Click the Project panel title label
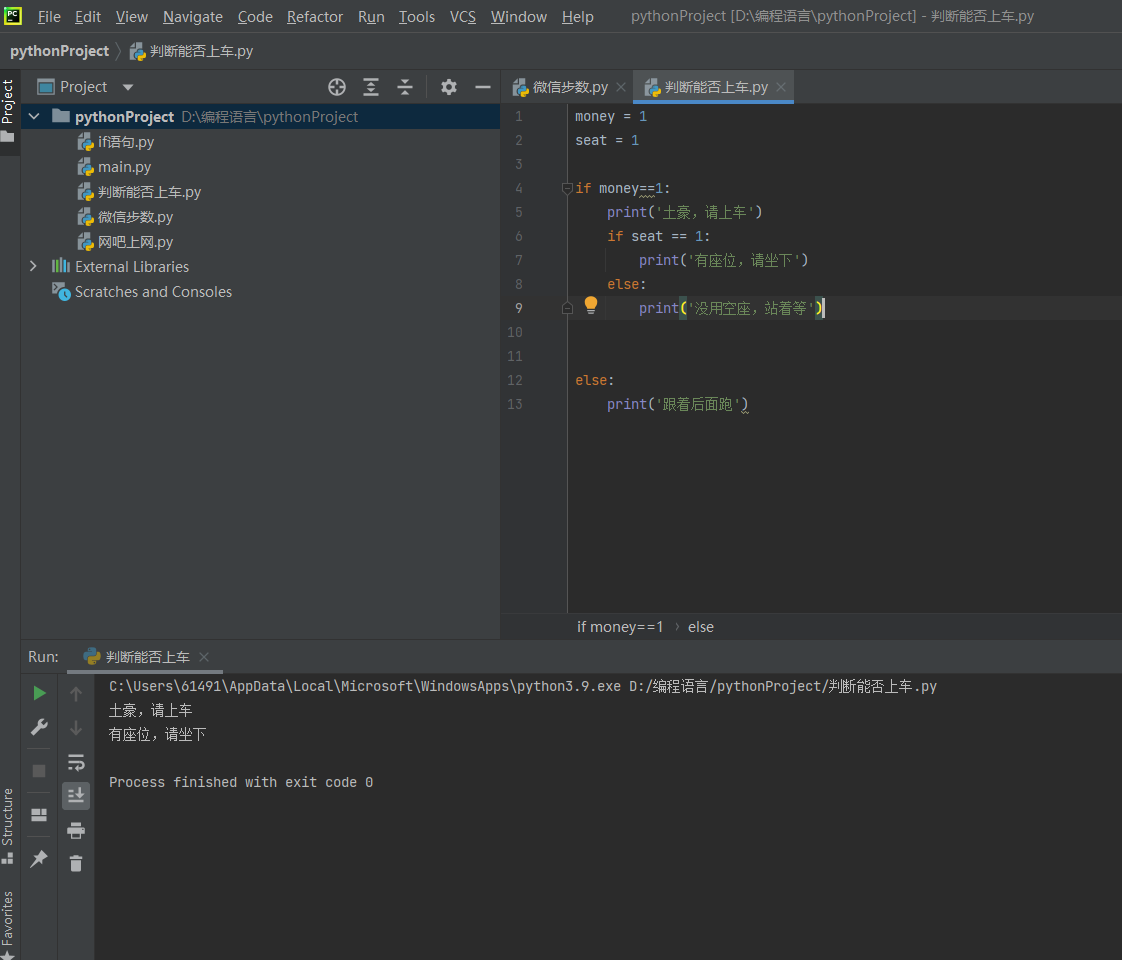Screen dimensions: 1122x960 coord(83,87)
